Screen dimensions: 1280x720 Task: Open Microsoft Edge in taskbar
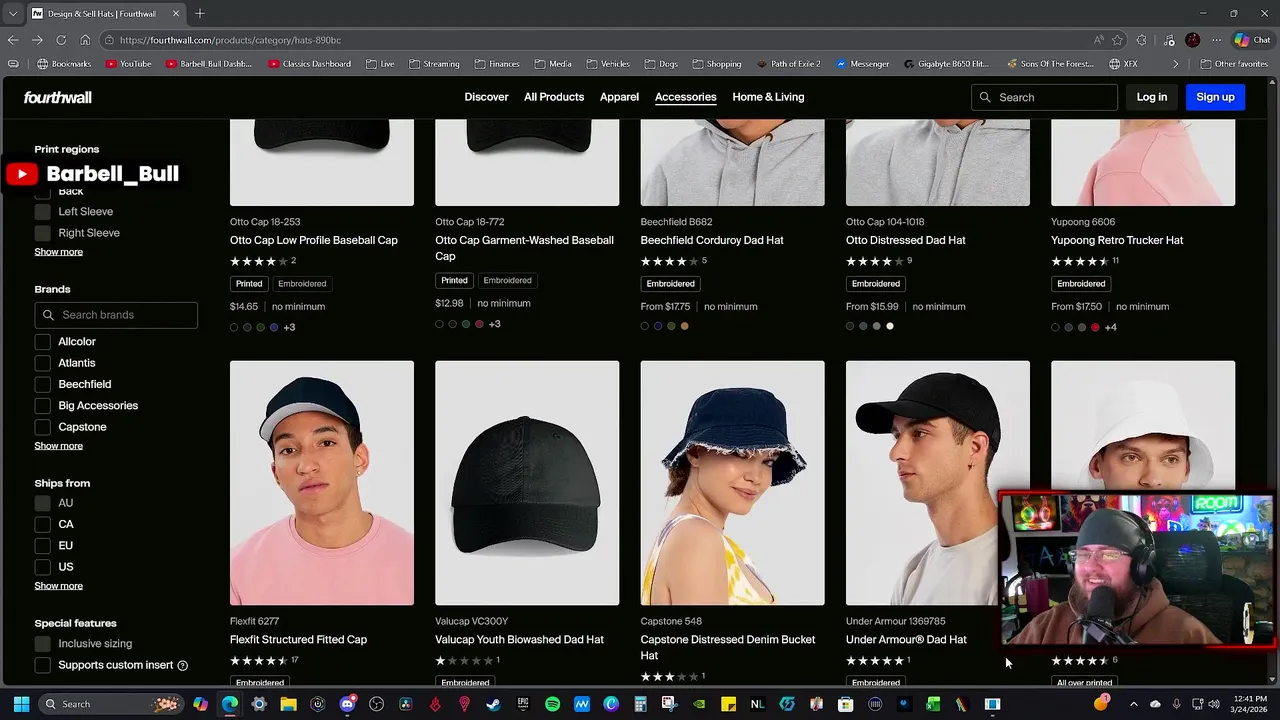[230, 704]
